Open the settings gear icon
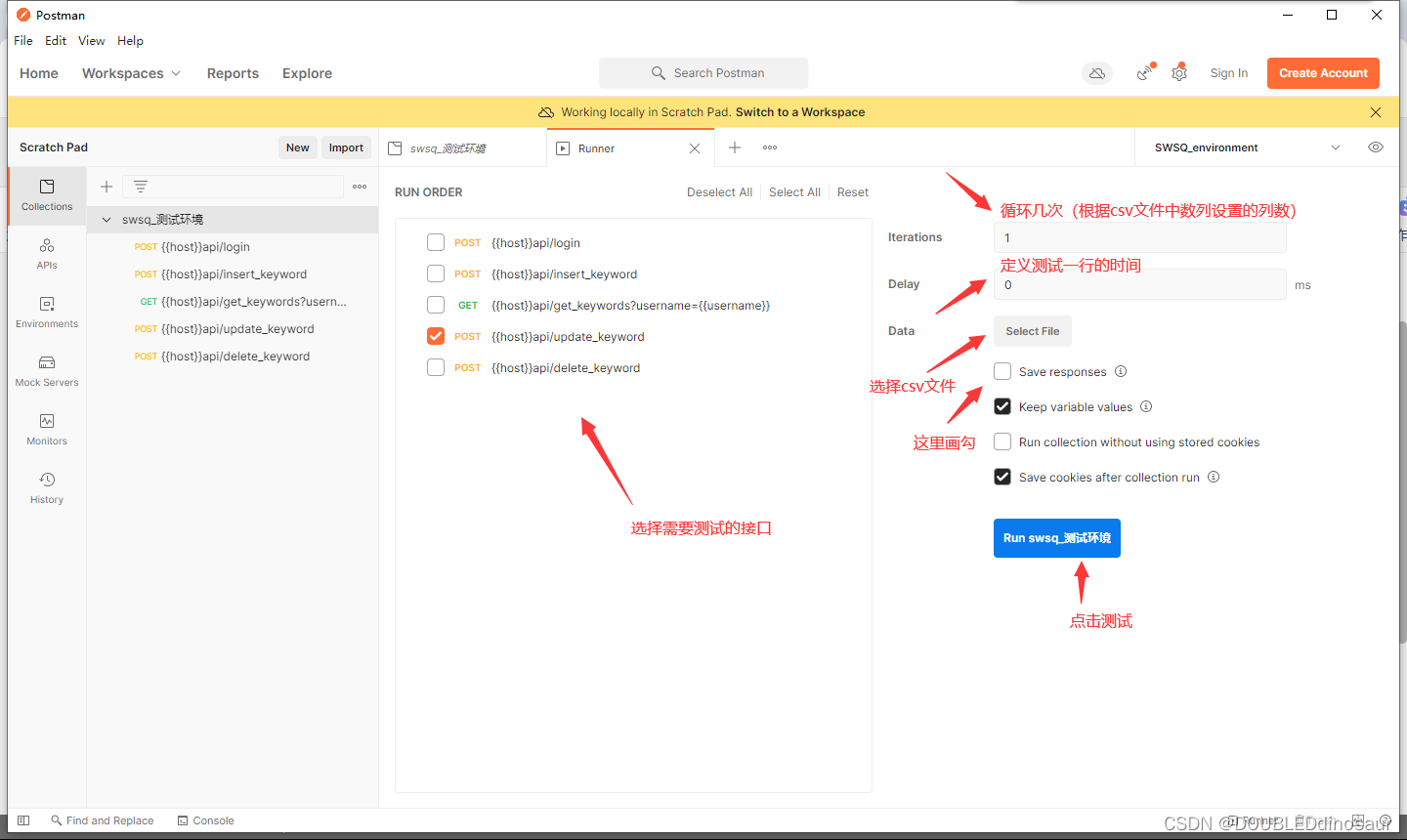This screenshot has height=840, width=1407. point(1179,73)
